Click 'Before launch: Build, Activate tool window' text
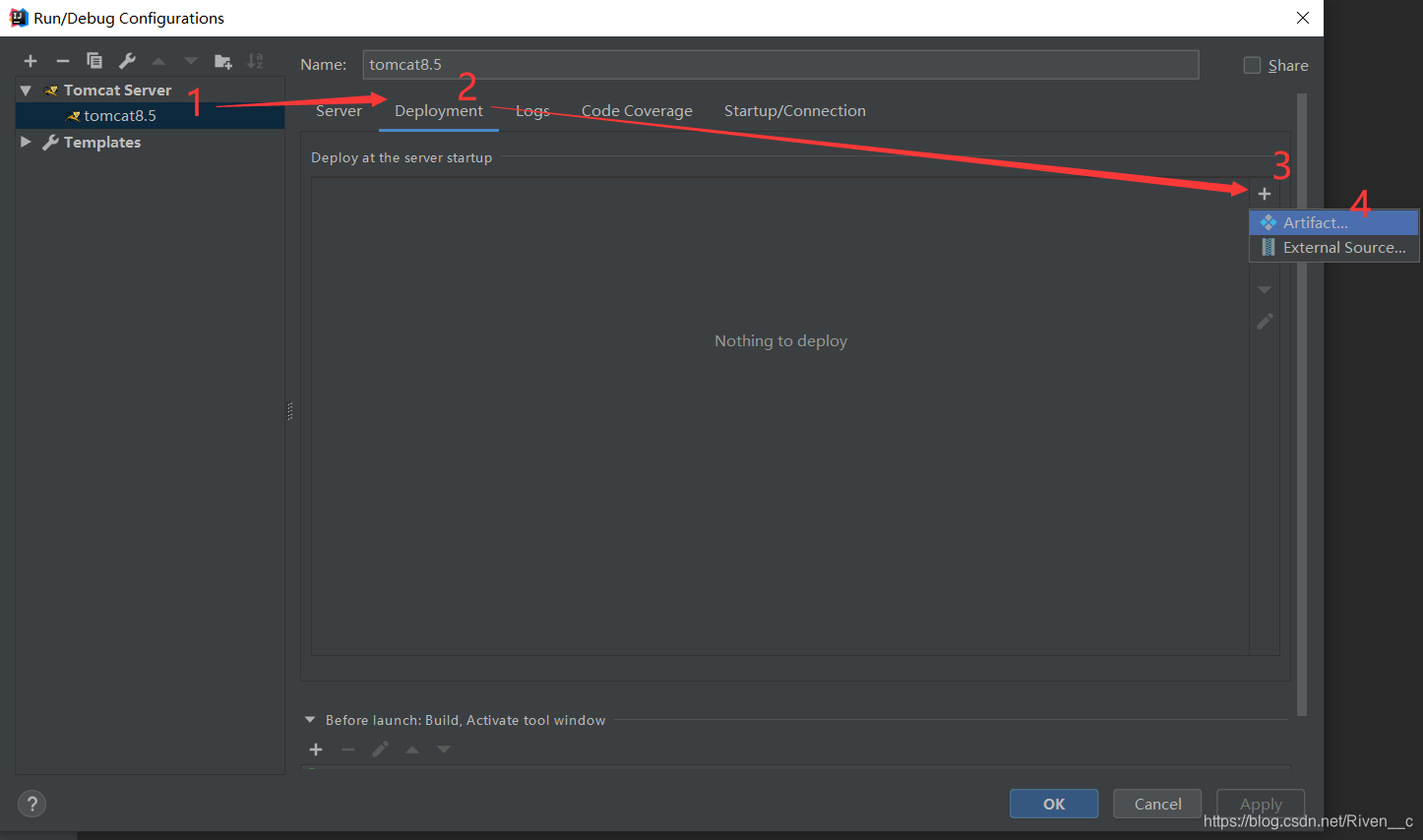1423x840 pixels. pyautogui.click(x=465, y=720)
